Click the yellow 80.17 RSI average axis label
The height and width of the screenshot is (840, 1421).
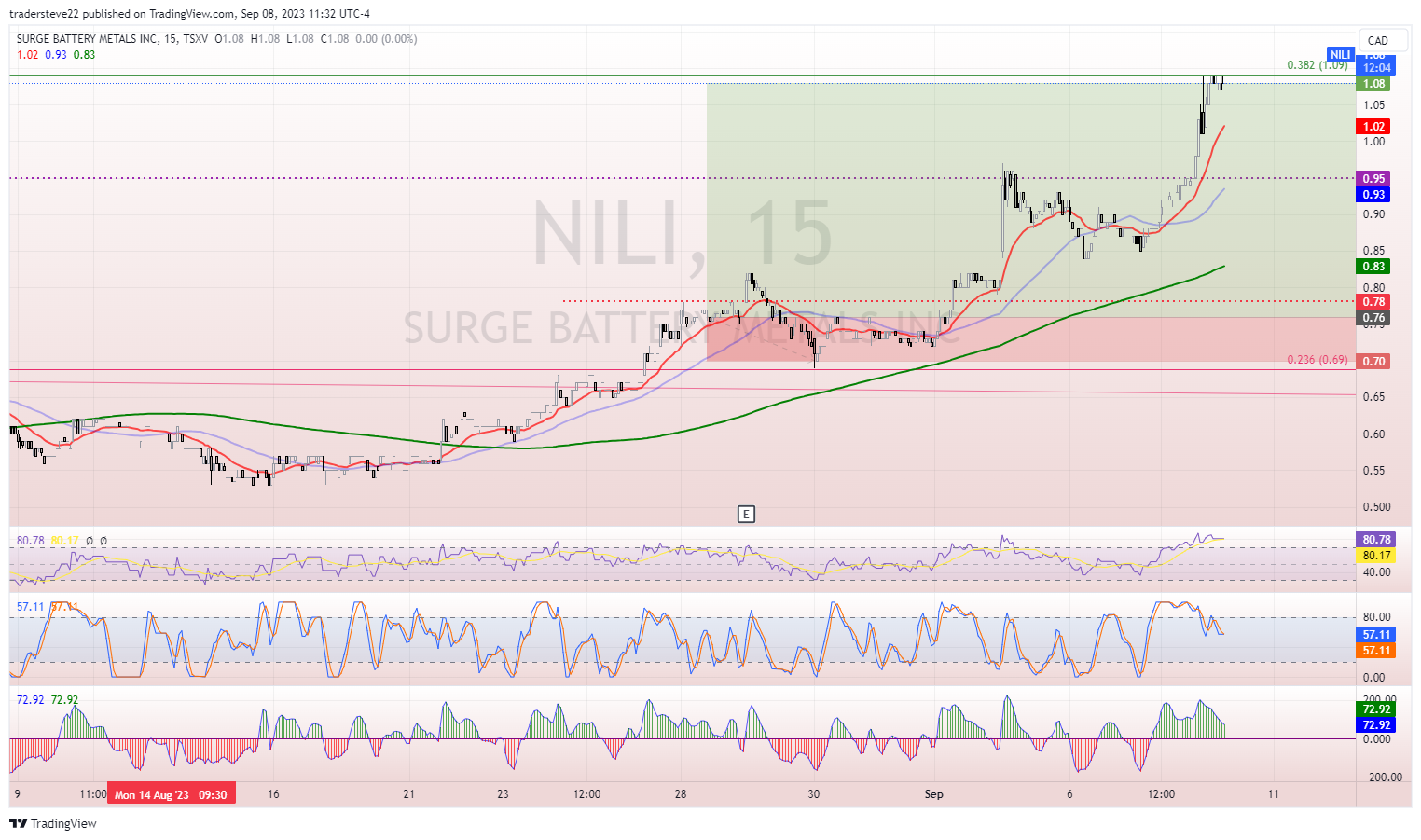(x=1376, y=556)
